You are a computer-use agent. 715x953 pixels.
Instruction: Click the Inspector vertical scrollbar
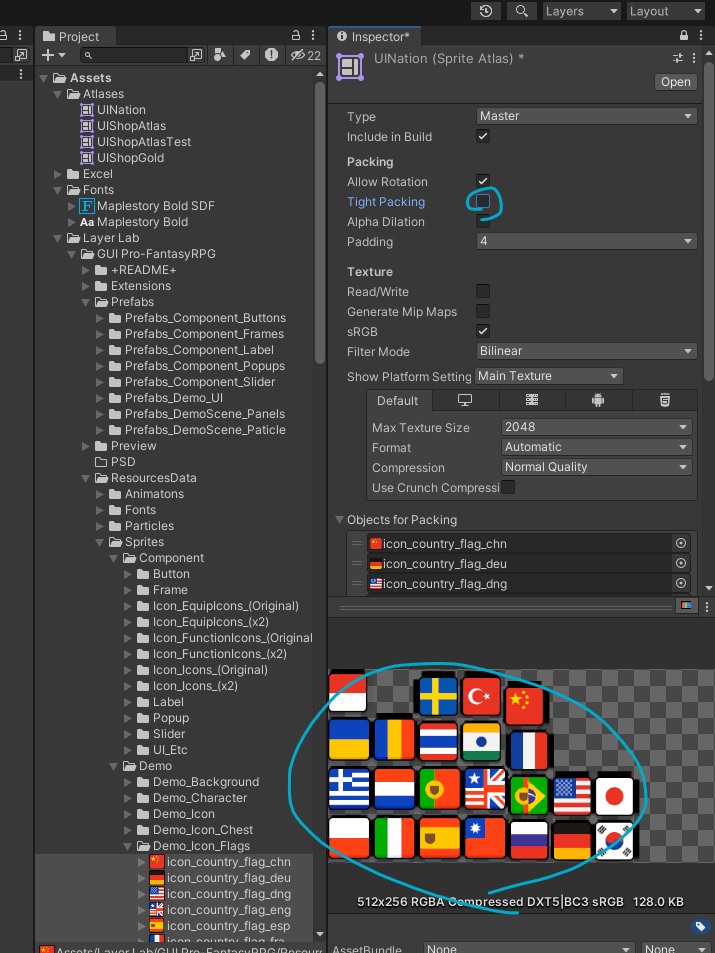point(708,220)
